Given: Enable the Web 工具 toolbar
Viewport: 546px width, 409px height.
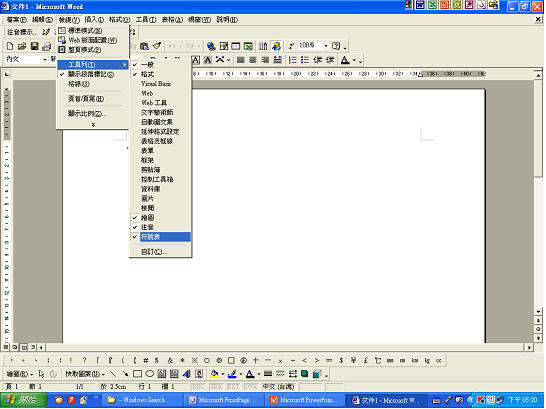Looking at the screenshot, I should click(160, 103).
